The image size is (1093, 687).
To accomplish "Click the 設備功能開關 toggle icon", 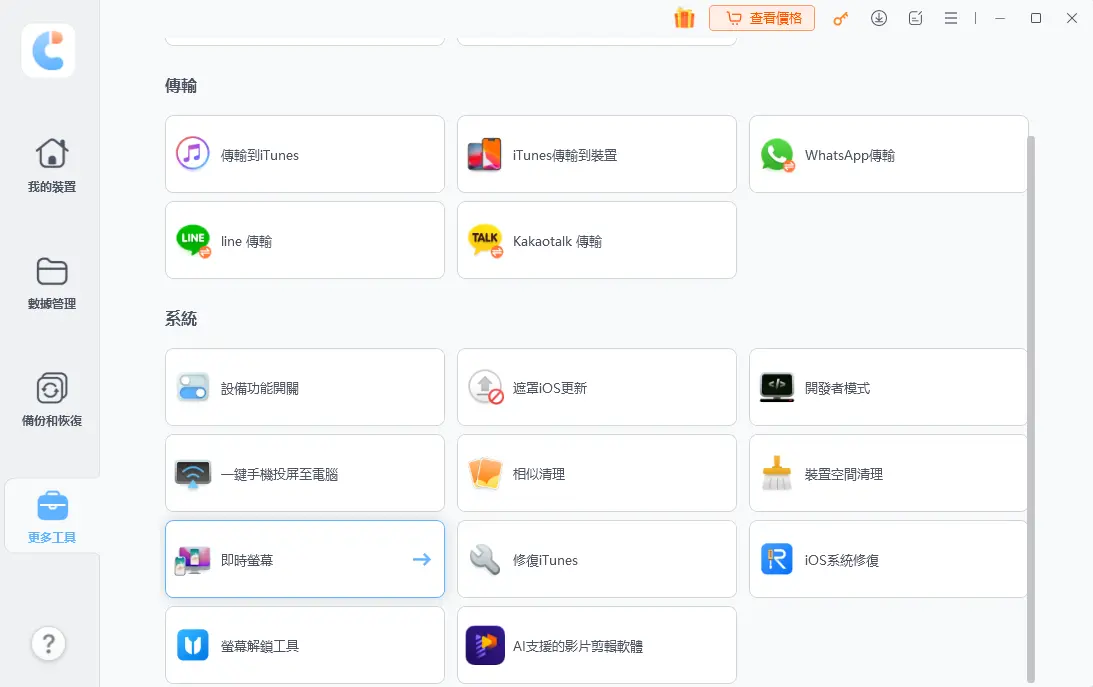I will [193, 387].
